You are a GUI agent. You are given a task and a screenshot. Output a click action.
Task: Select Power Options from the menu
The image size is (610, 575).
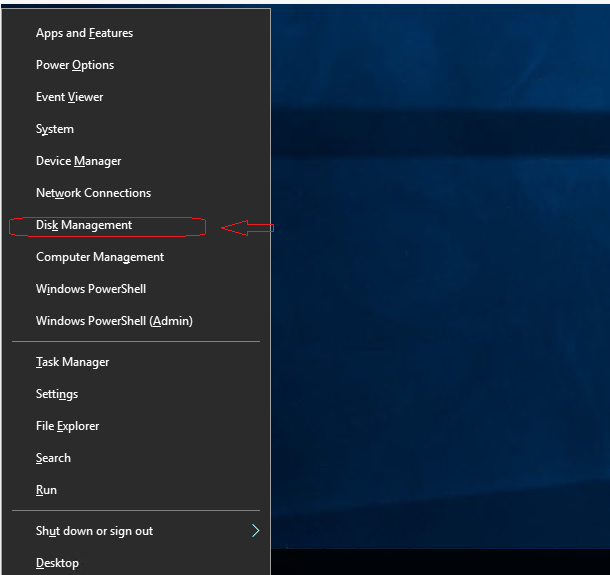[x=136, y=65]
